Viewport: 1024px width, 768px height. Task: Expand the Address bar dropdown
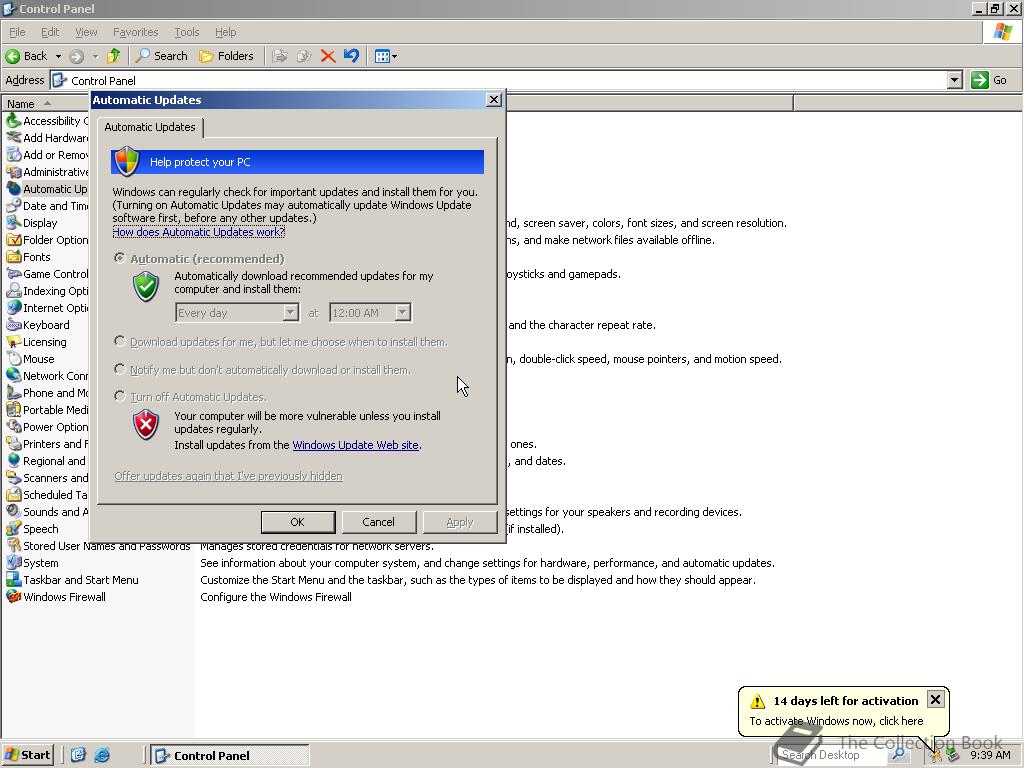[x=954, y=80]
